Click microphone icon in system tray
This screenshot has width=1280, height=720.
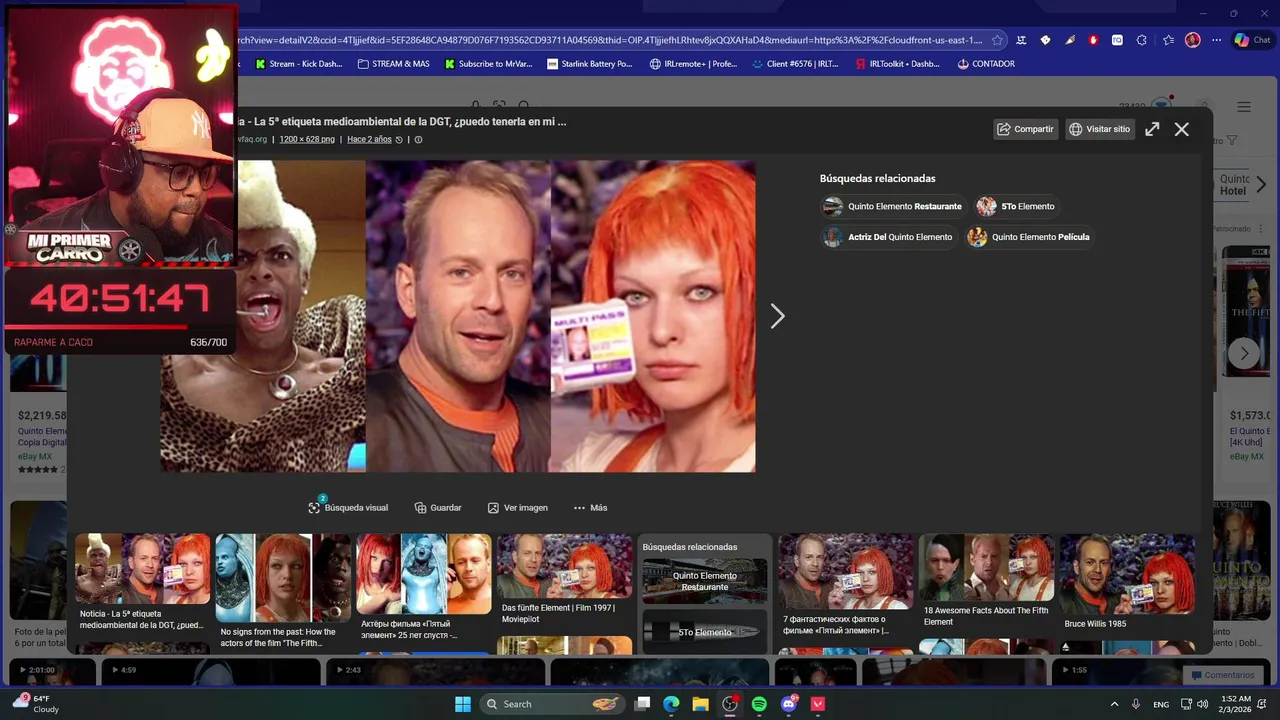pyautogui.click(x=1136, y=704)
